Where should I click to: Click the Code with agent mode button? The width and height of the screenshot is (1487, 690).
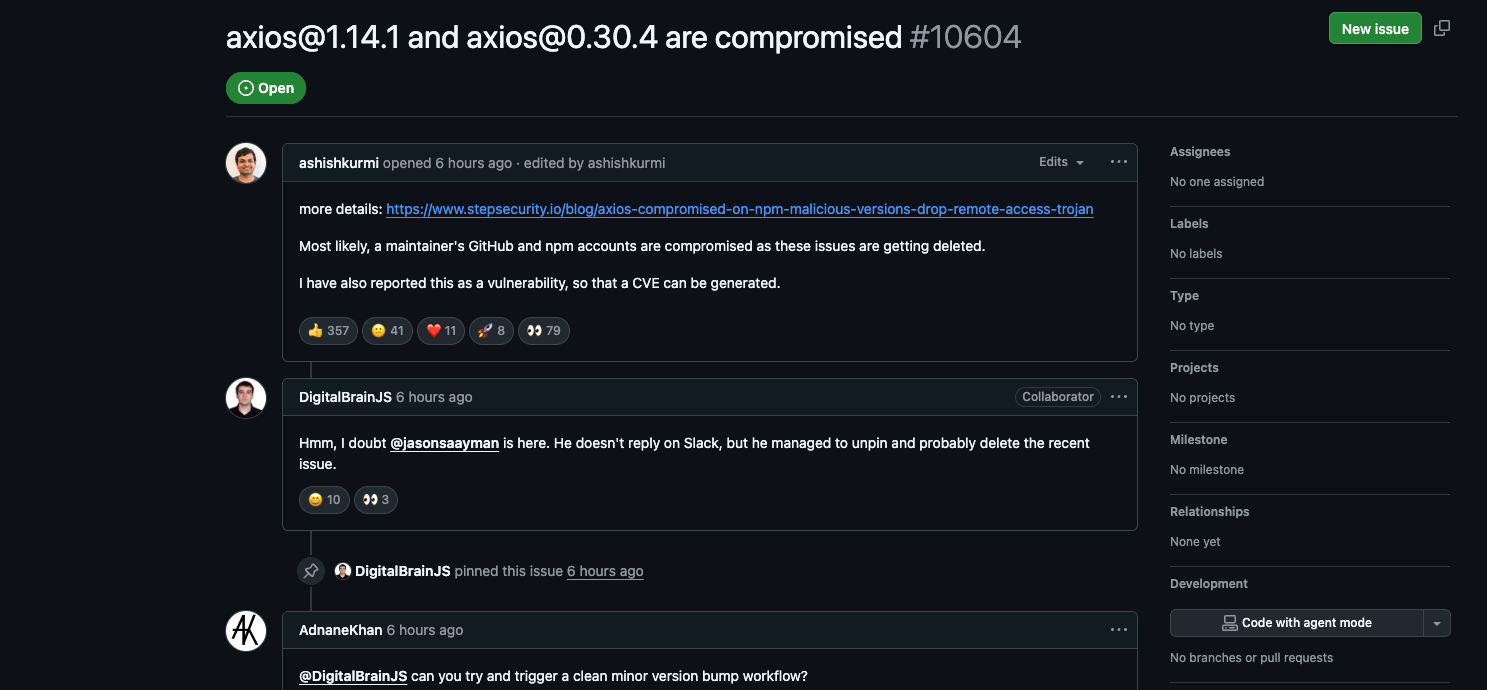[x=1297, y=622]
